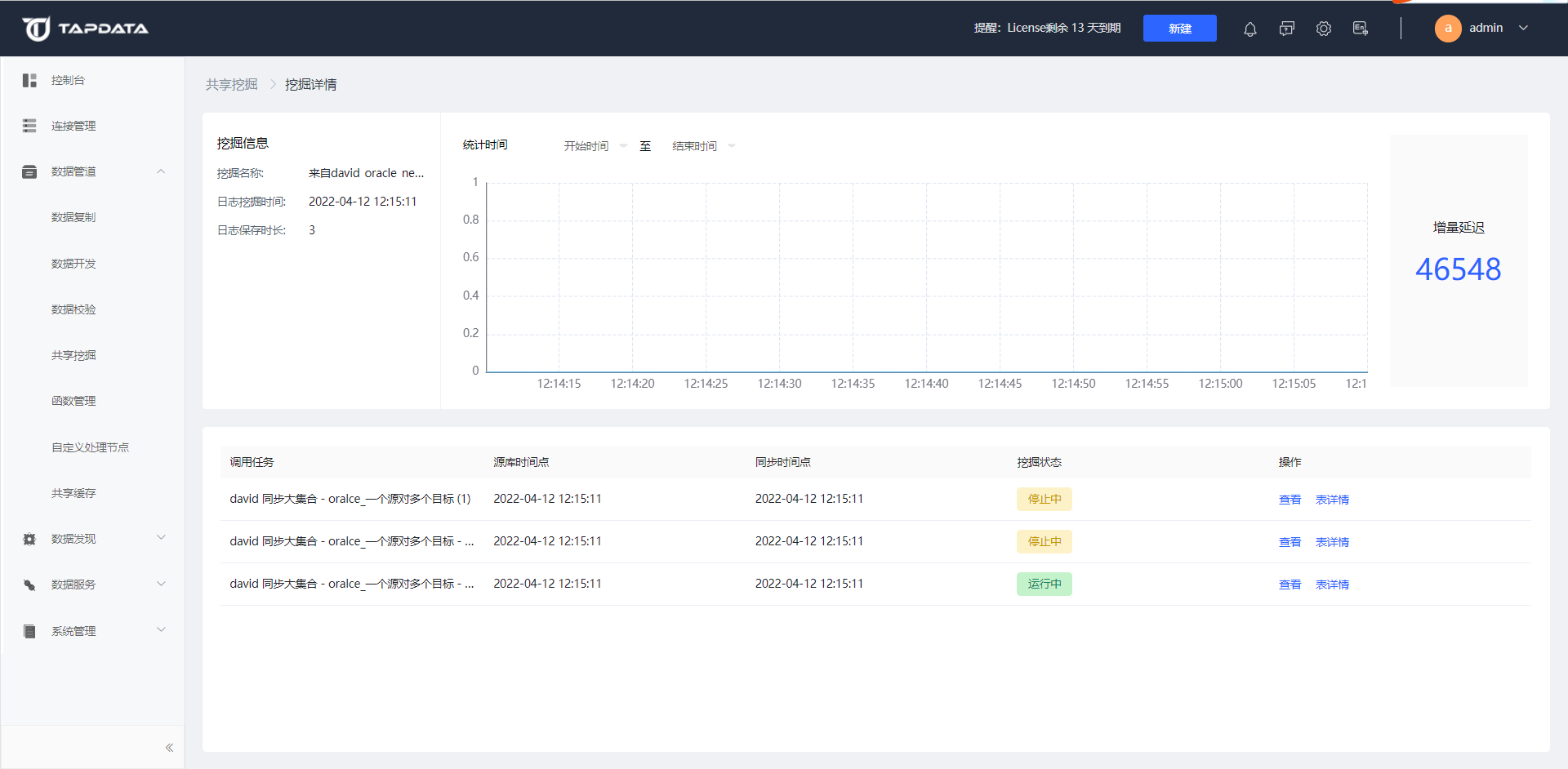Expand the 系统管理 sidebar section
Viewport: 1568px width, 769px height.
161,631
